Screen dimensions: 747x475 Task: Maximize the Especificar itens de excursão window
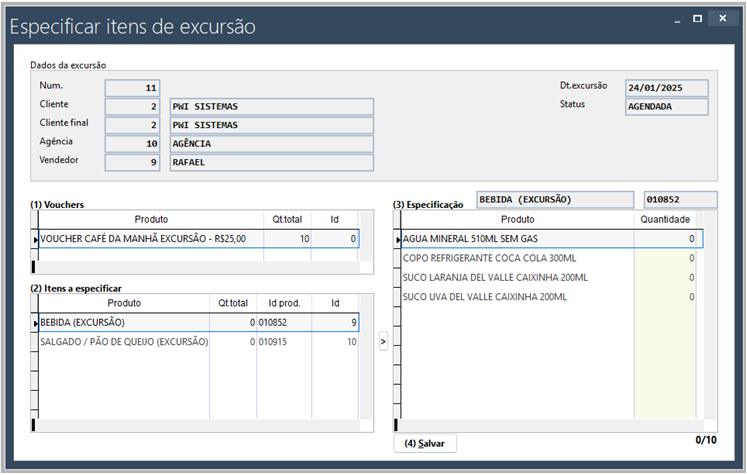coord(697,18)
